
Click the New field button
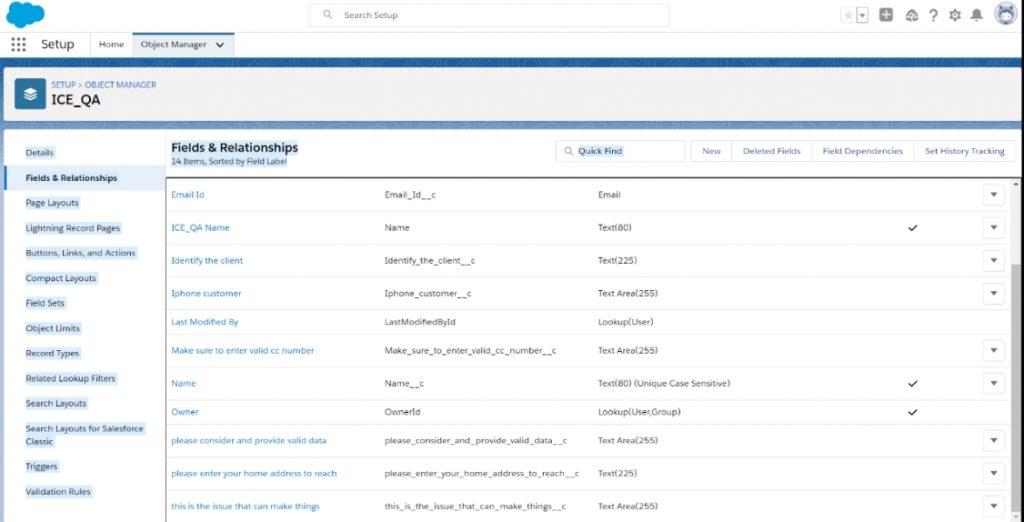point(711,151)
